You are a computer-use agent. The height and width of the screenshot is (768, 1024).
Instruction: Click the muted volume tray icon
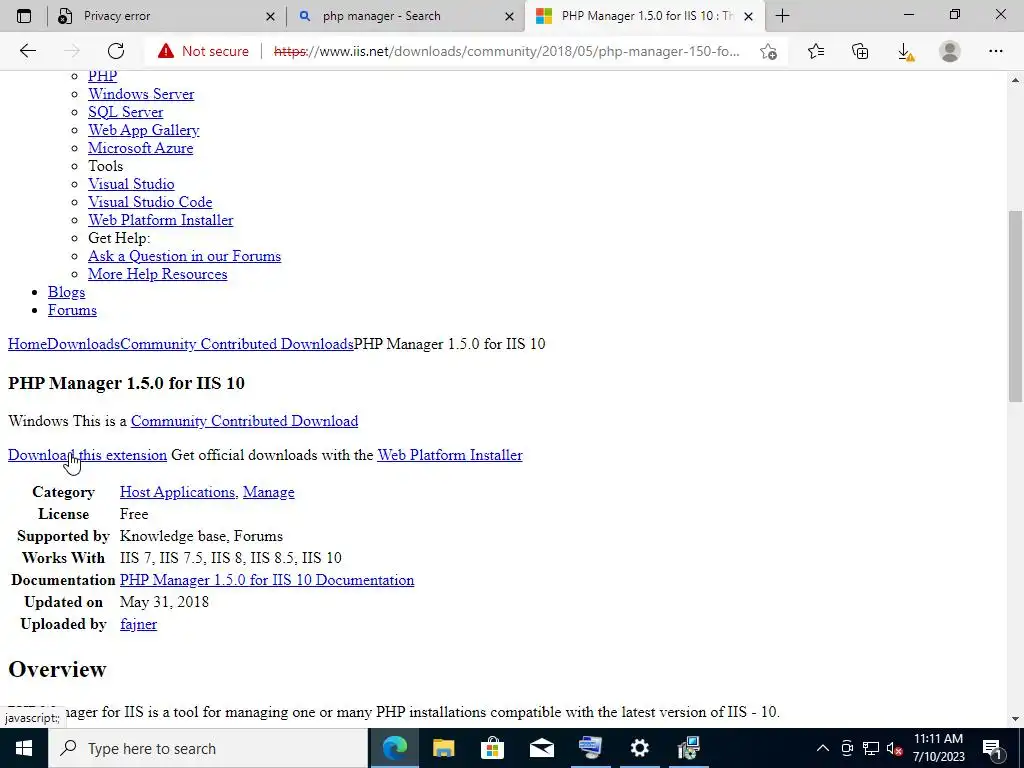894,748
